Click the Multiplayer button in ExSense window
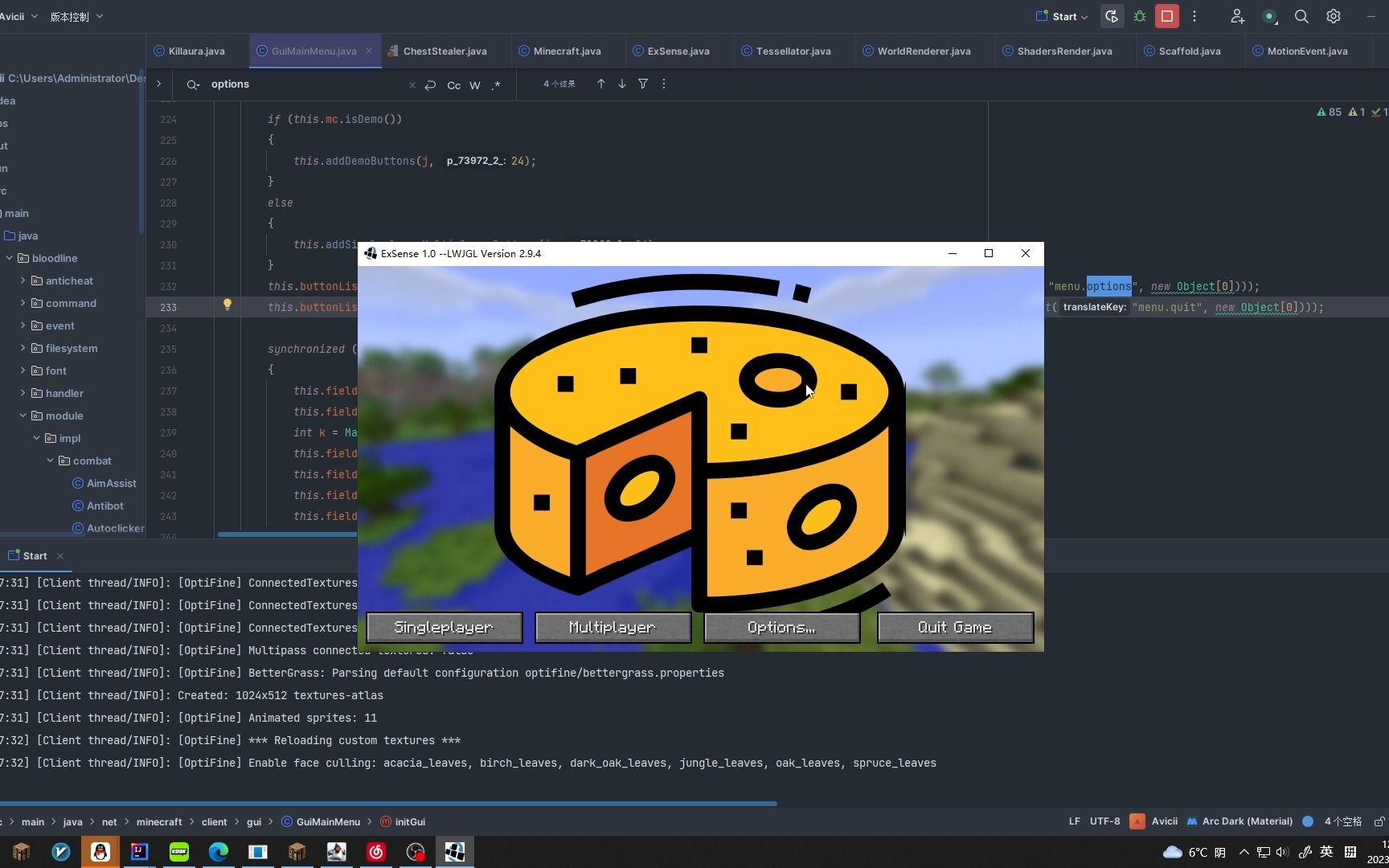 (x=613, y=628)
